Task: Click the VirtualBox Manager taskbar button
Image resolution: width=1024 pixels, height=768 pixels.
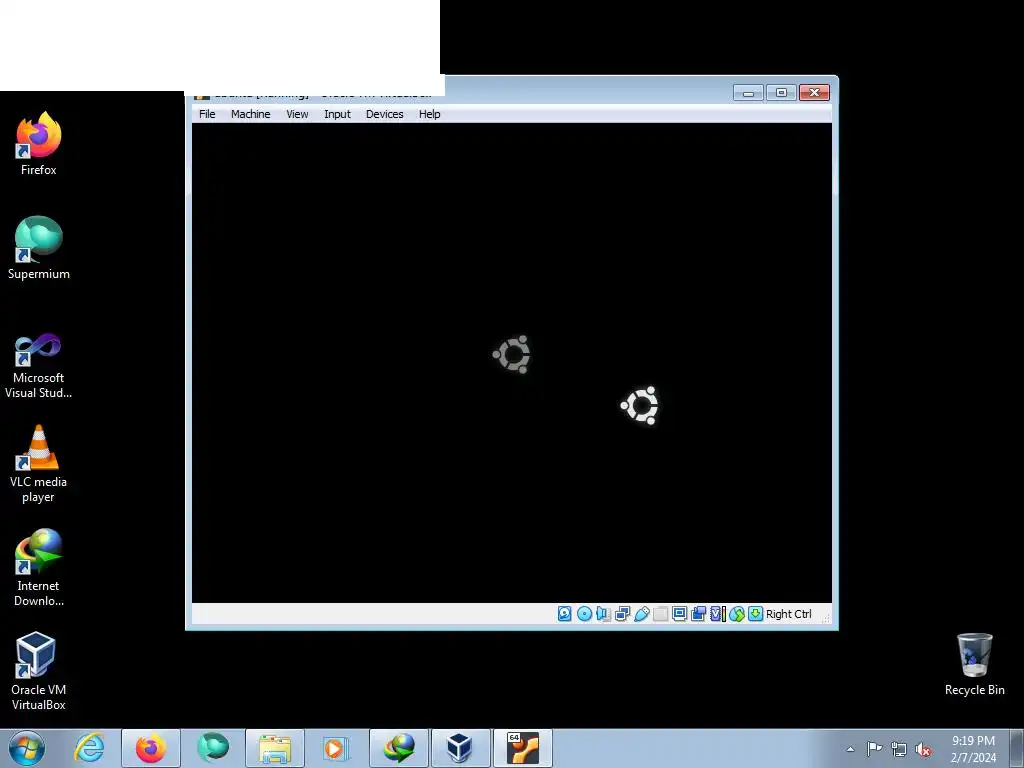Action: click(460, 748)
